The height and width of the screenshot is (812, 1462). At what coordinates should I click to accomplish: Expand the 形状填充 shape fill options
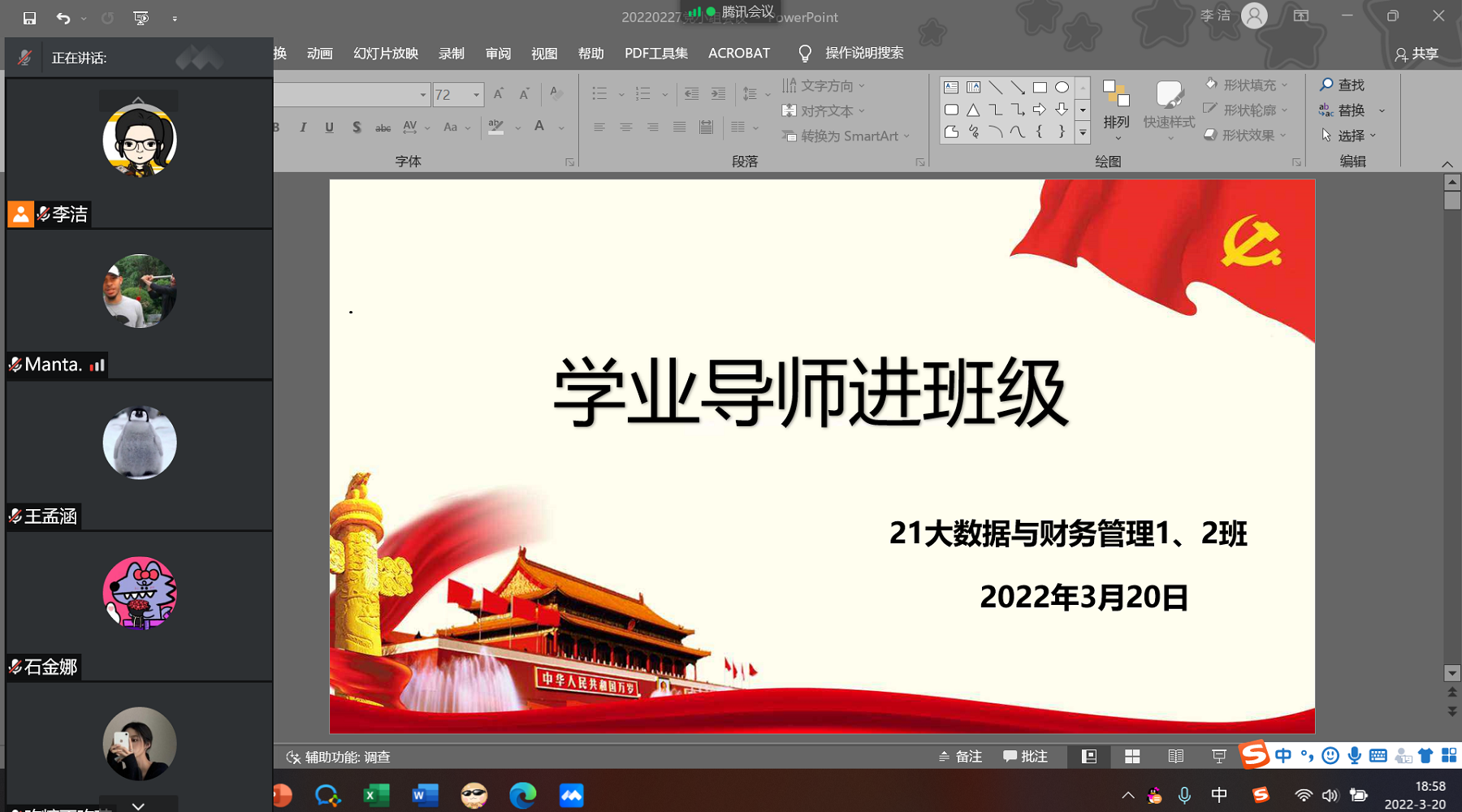tap(1285, 85)
